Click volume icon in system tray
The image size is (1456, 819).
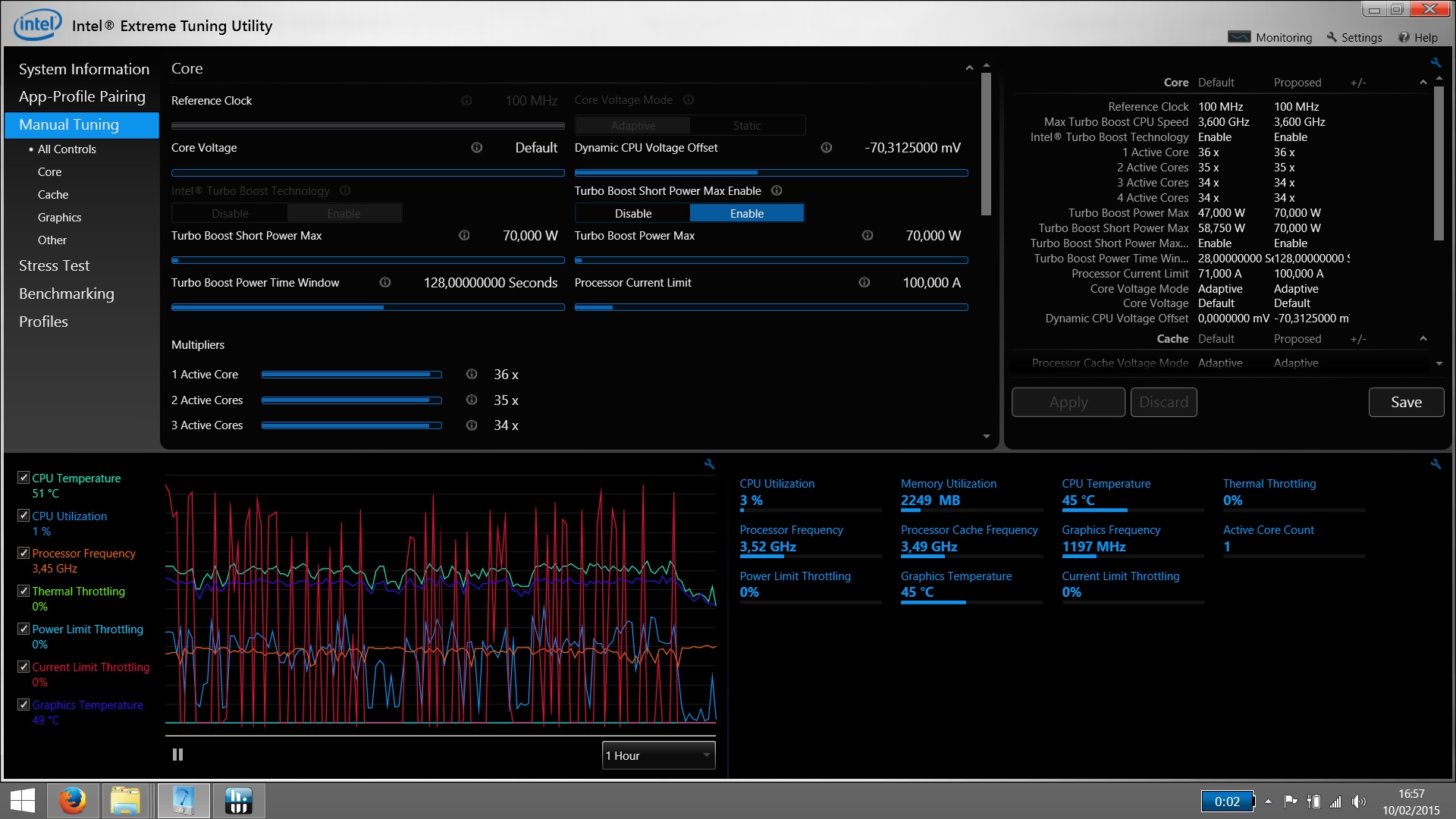click(1359, 802)
